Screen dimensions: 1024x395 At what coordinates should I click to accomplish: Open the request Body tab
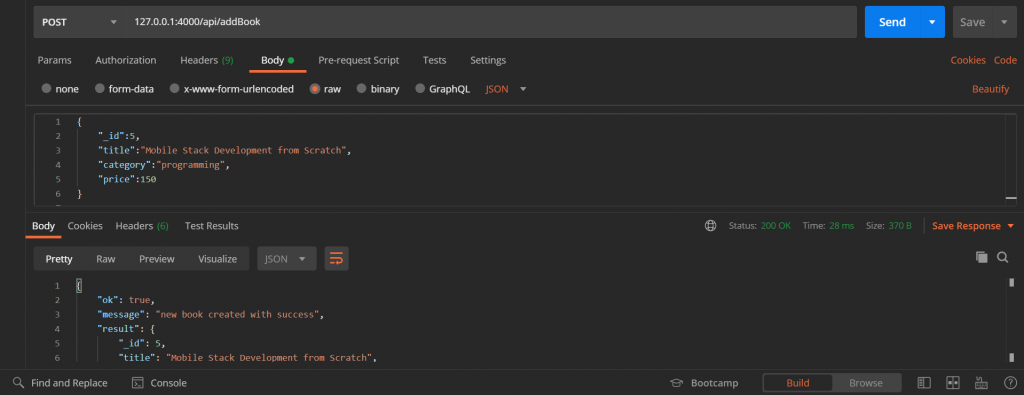pyautogui.click(x=278, y=60)
